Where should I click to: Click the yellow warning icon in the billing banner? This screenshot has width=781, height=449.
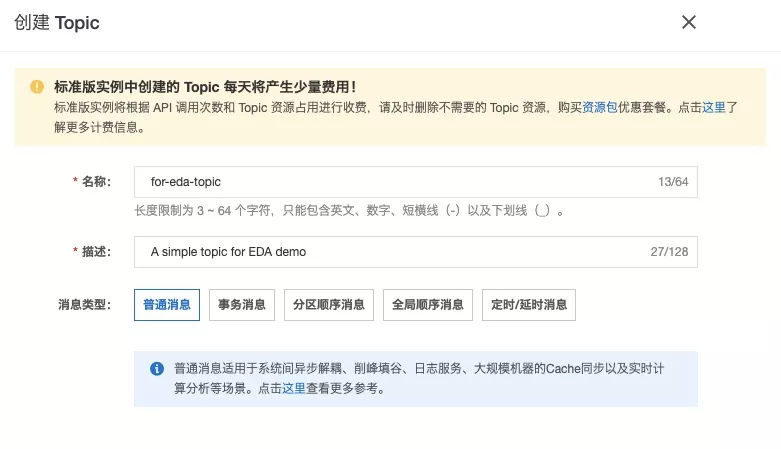37,87
